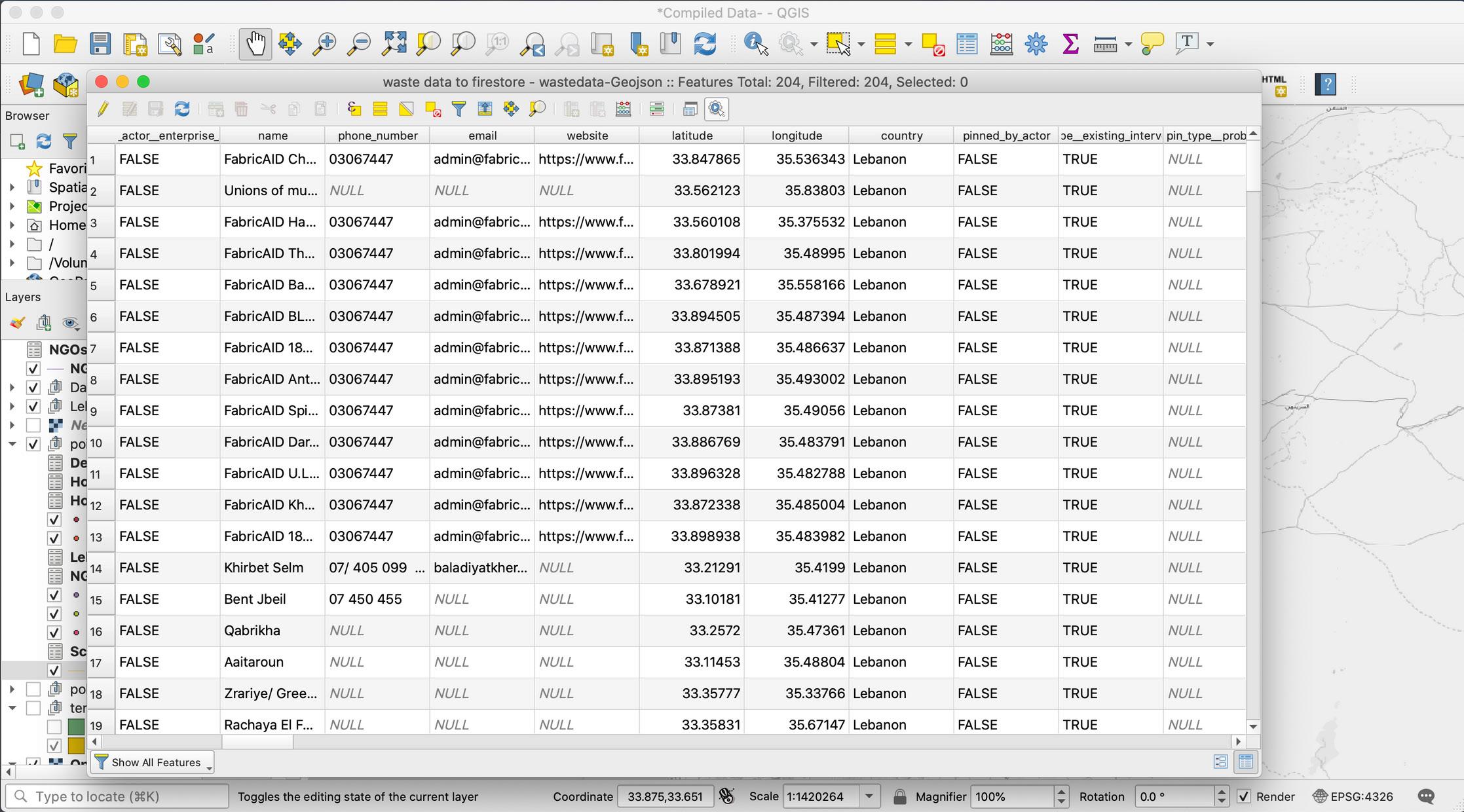This screenshot has width=1464, height=812.
Task: Reload the attribute table with refresh icon
Action: pos(182,109)
